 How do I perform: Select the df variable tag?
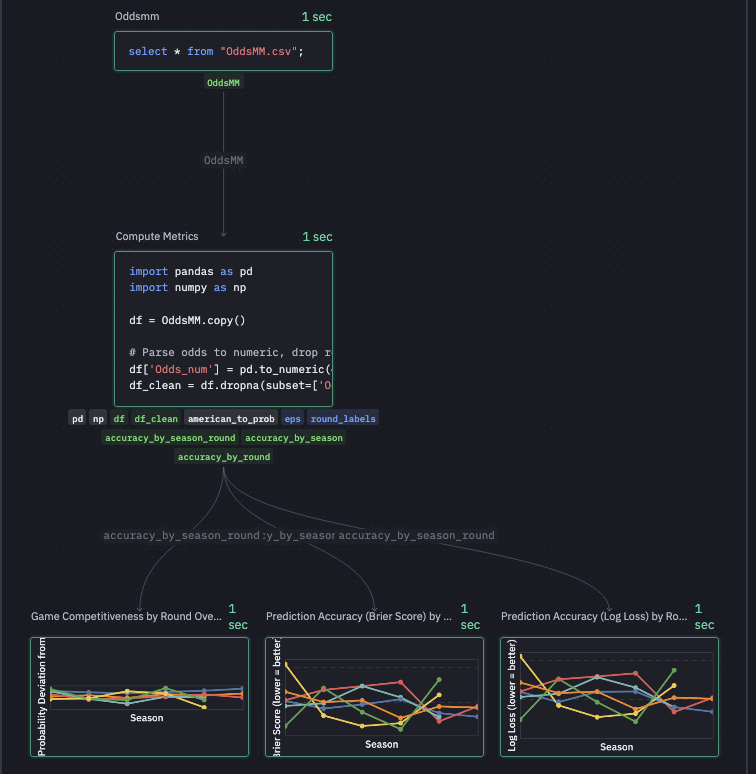(119, 419)
